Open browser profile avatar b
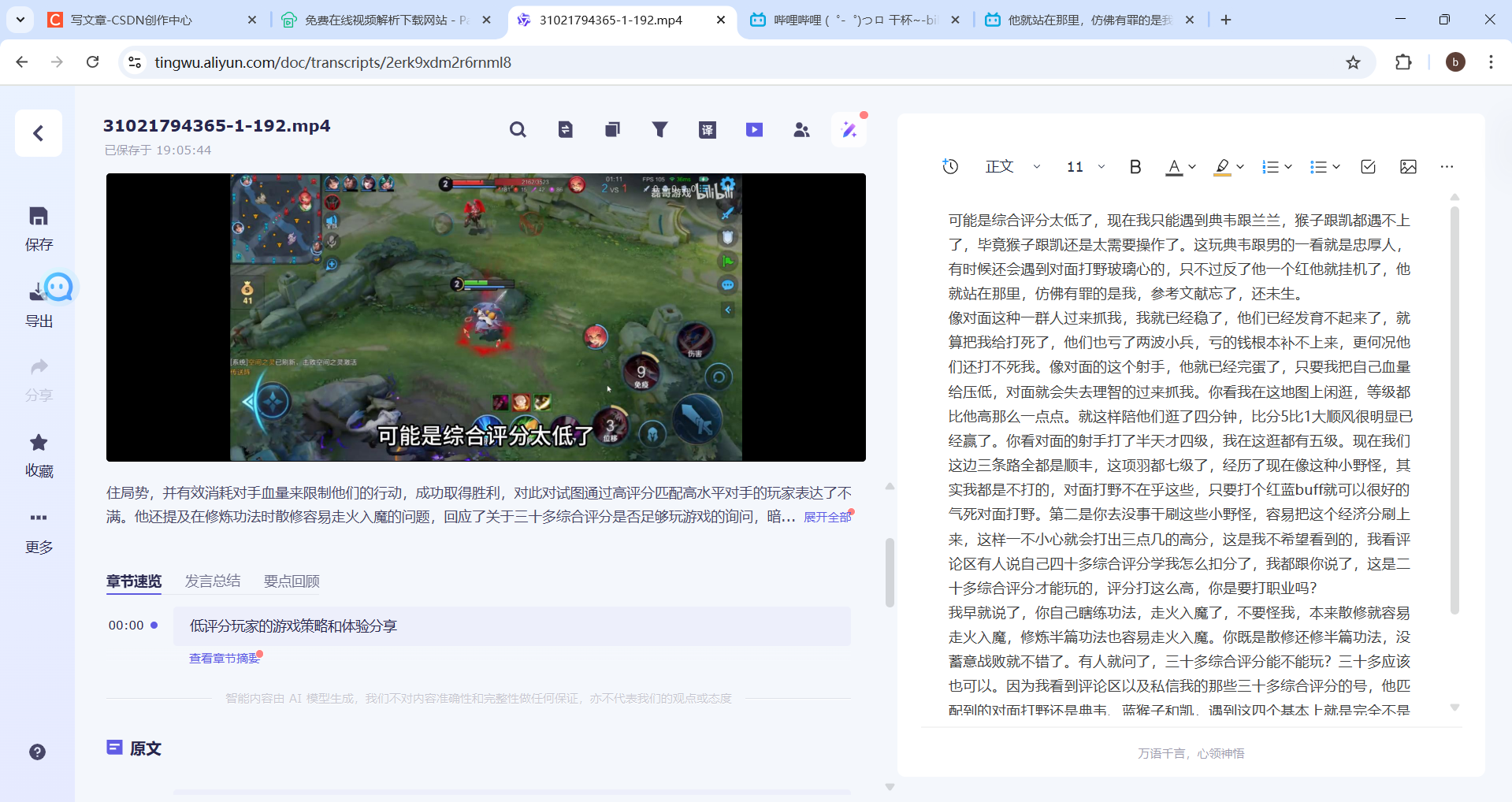This screenshot has height=802, width=1512. [1455, 62]
